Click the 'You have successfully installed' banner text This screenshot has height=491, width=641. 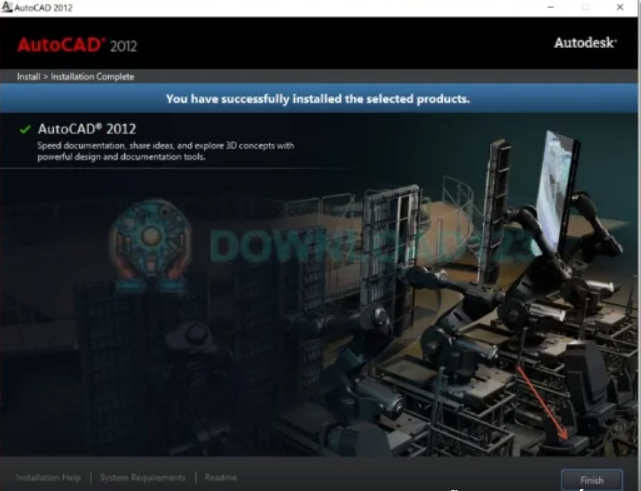pyautogui.click(x=318, y=99)
